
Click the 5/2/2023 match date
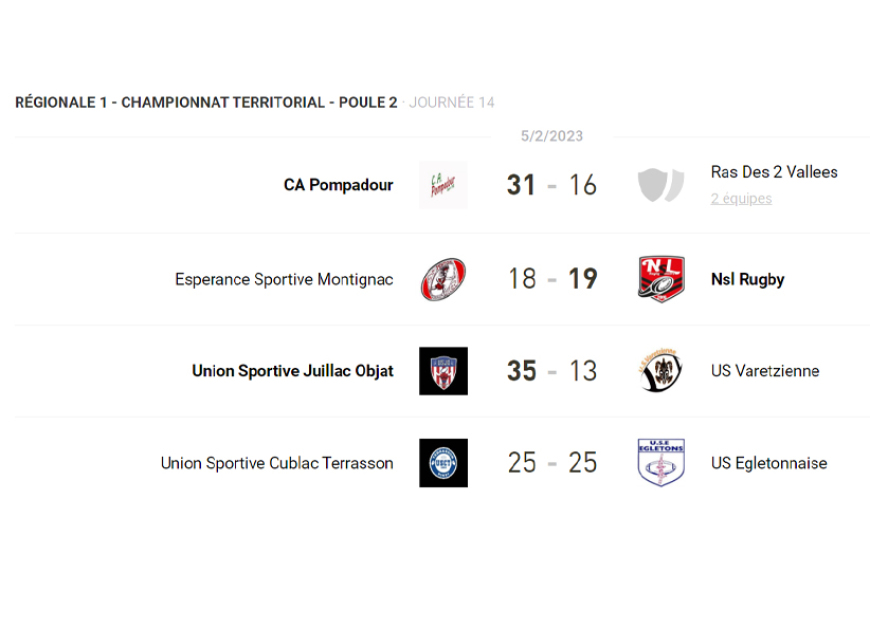click(x=552, y=136)
